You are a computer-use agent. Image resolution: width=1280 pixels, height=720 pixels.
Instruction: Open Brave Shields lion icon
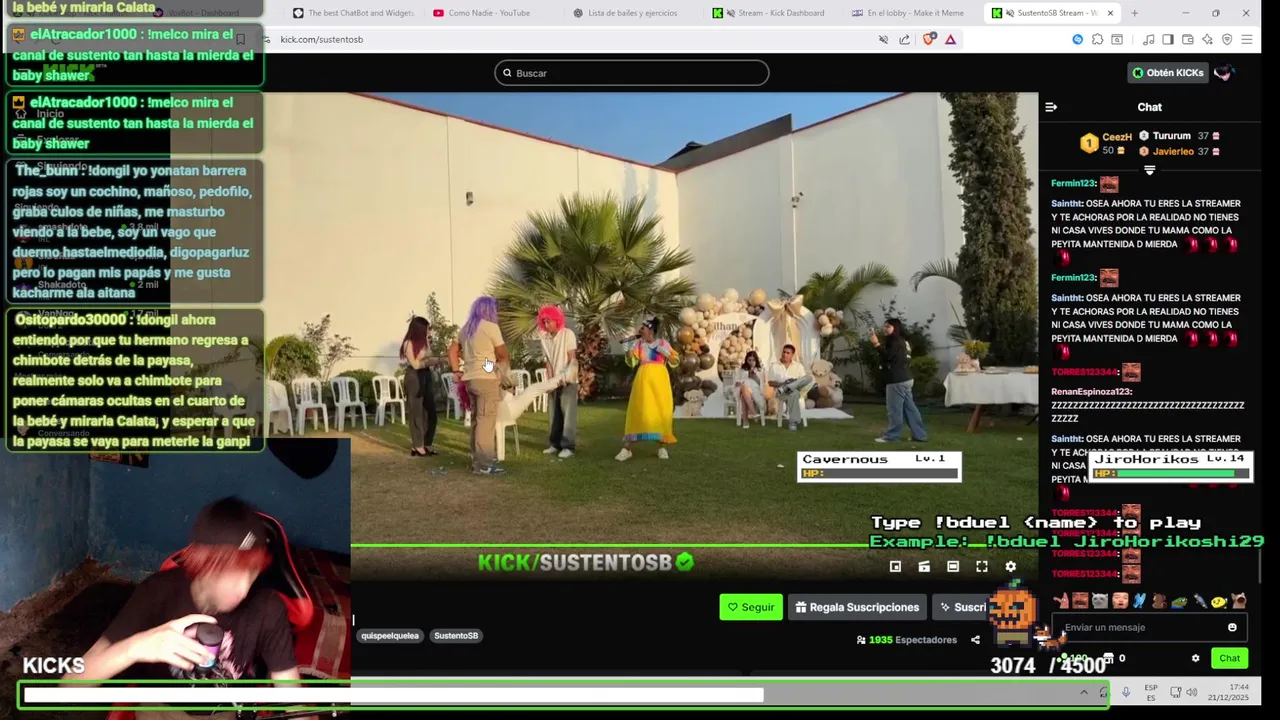(x=929, y=39)
